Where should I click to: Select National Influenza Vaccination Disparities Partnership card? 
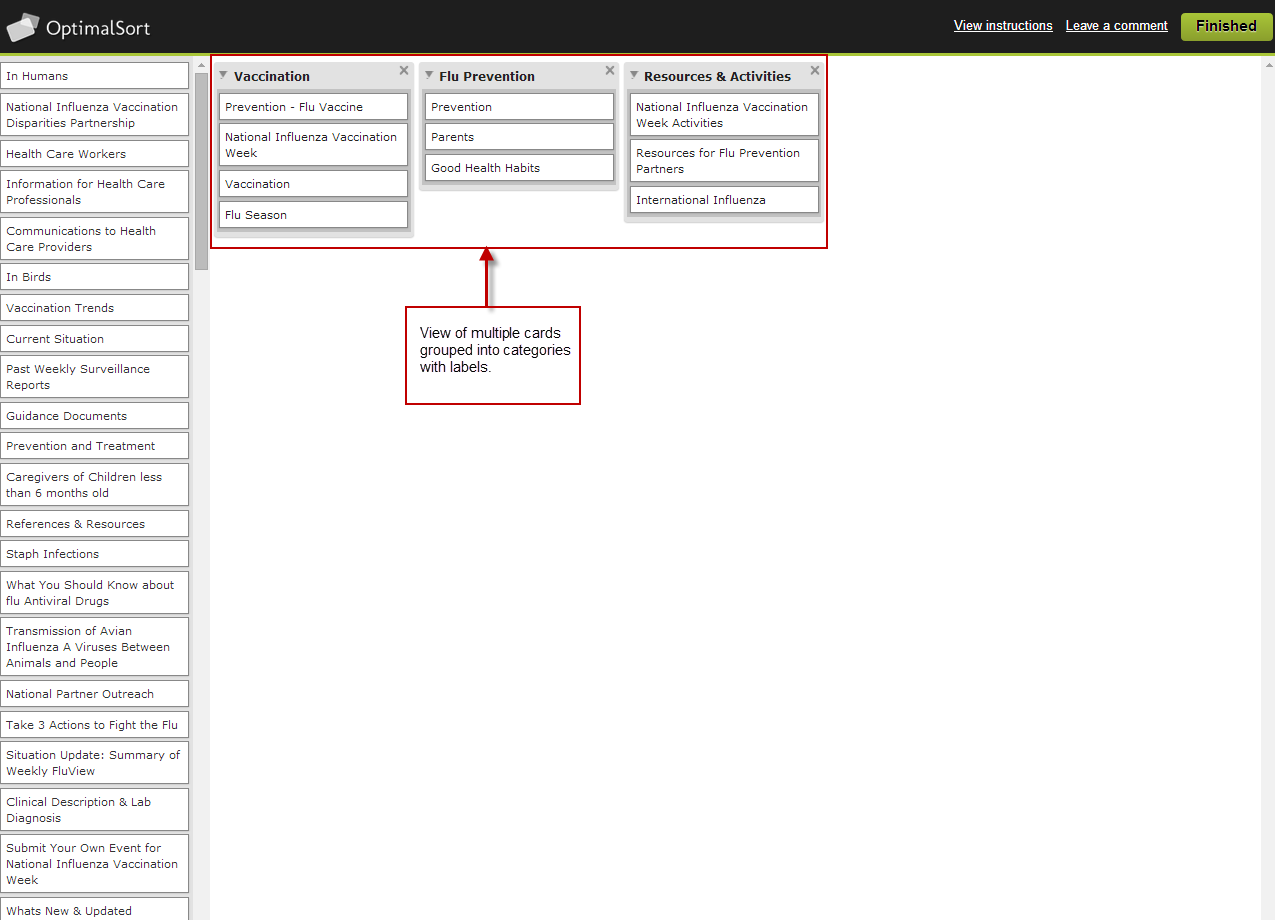tap(94, 115)
